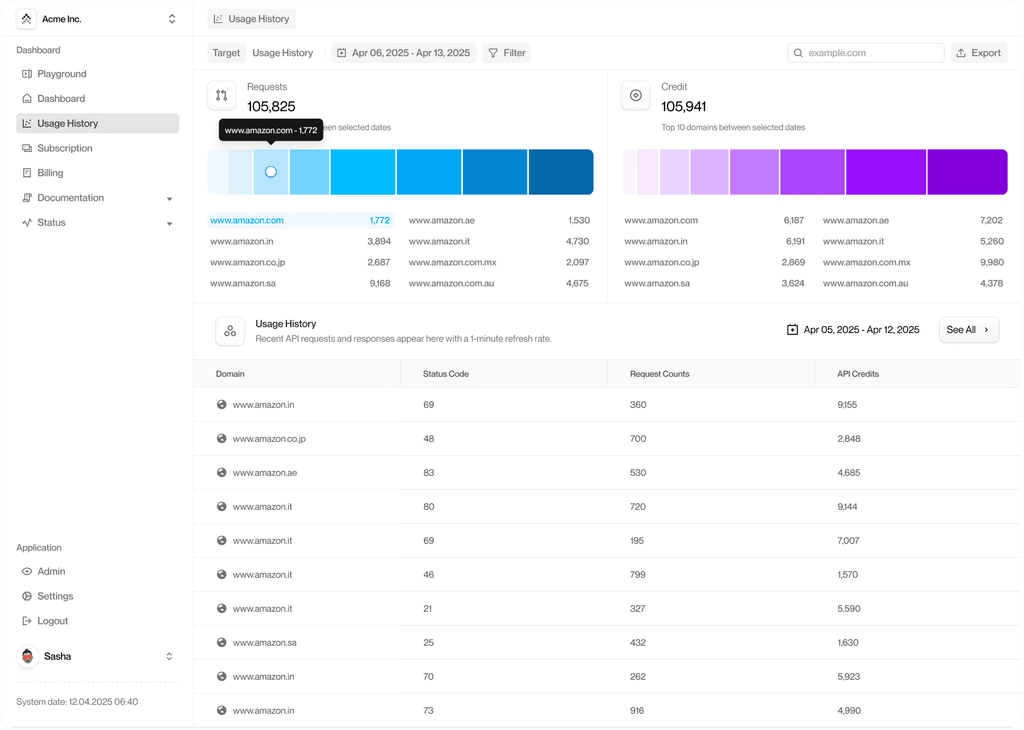Open the See All usage link
Screen dimensions: 1024x730
pos(968,330)
